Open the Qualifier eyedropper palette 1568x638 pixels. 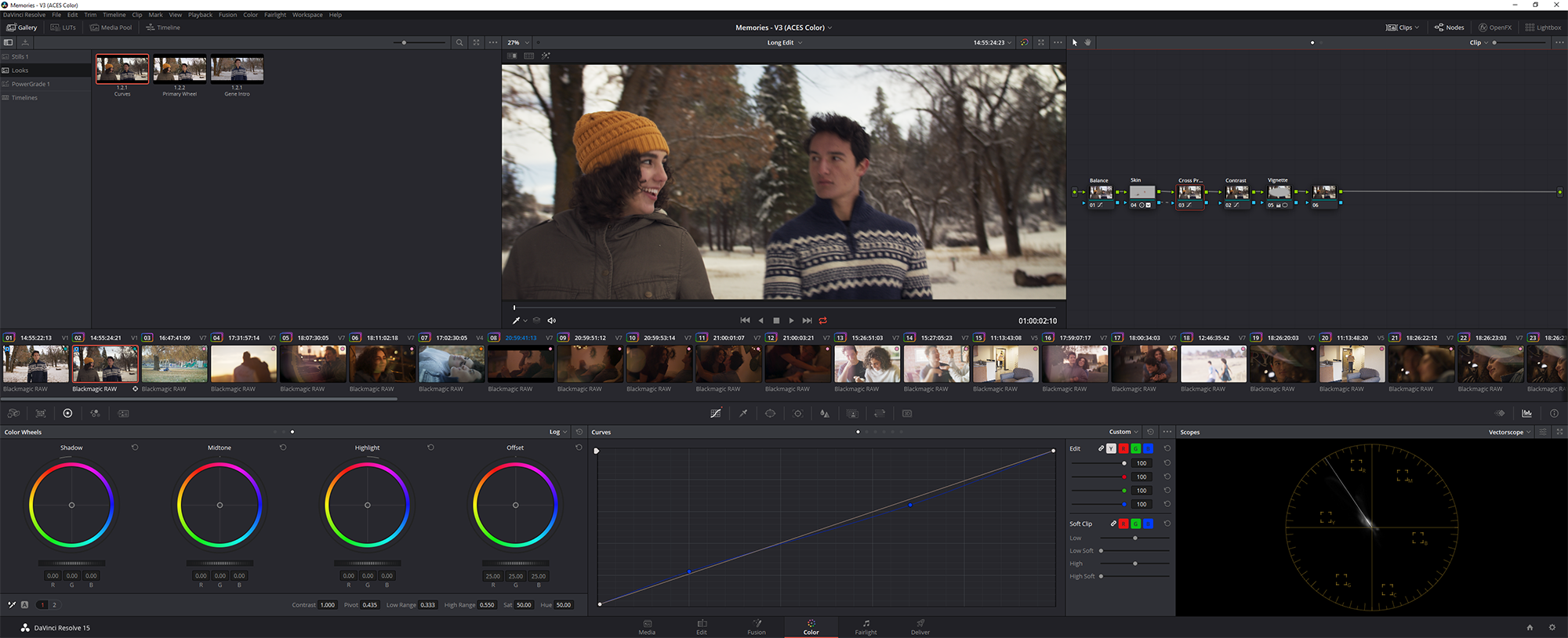coord(743,413)
